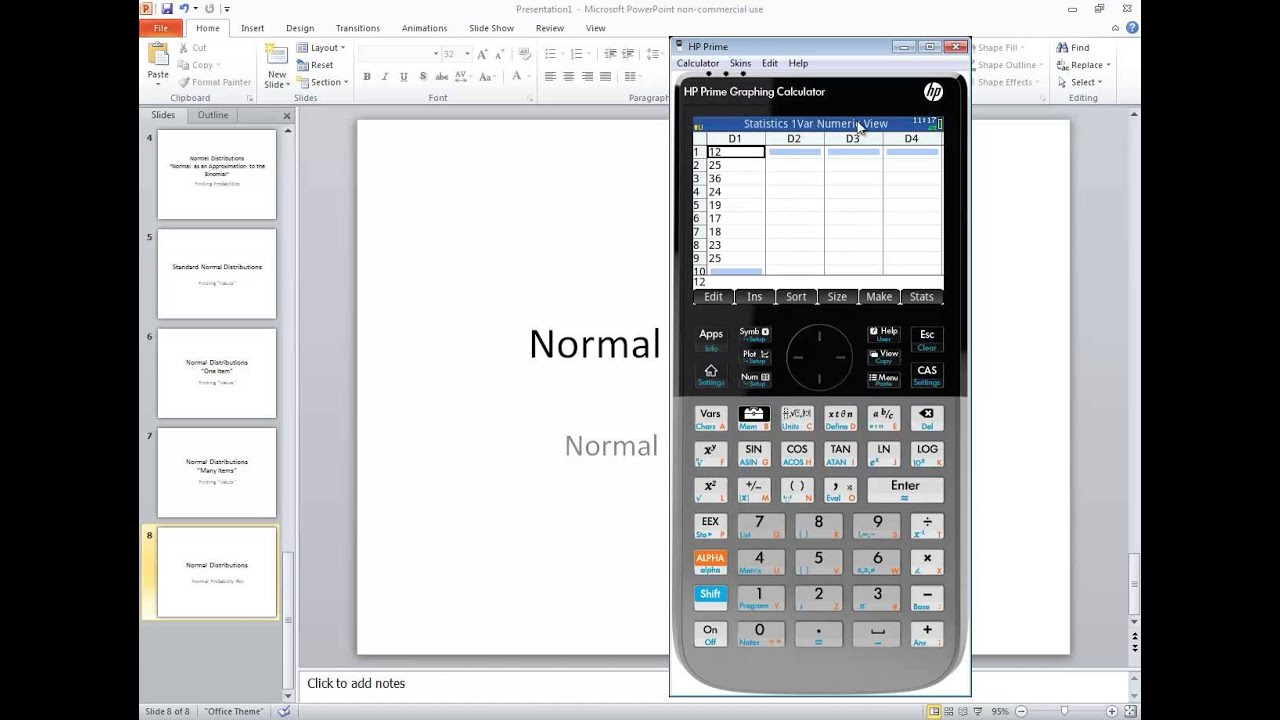1280x720 pixels.
Task: Click Fit slide to window icon
Action: pyautogui.click(x=1129, y=711)
